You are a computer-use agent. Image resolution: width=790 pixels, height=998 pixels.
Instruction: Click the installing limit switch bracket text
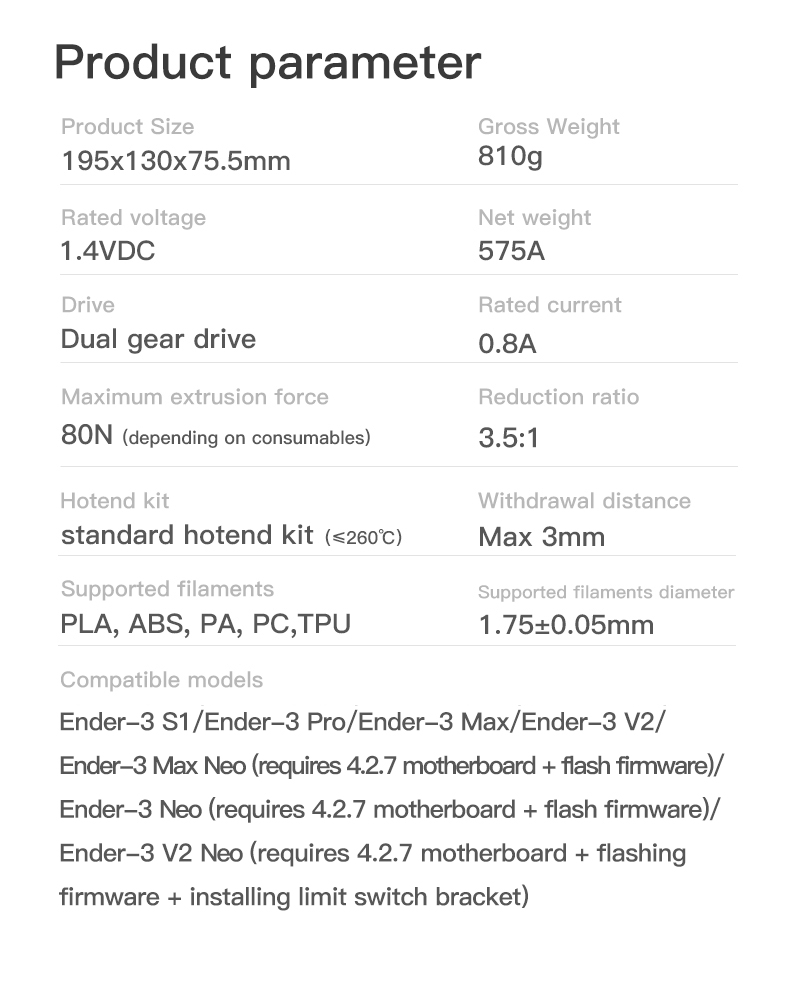[359, 897]
